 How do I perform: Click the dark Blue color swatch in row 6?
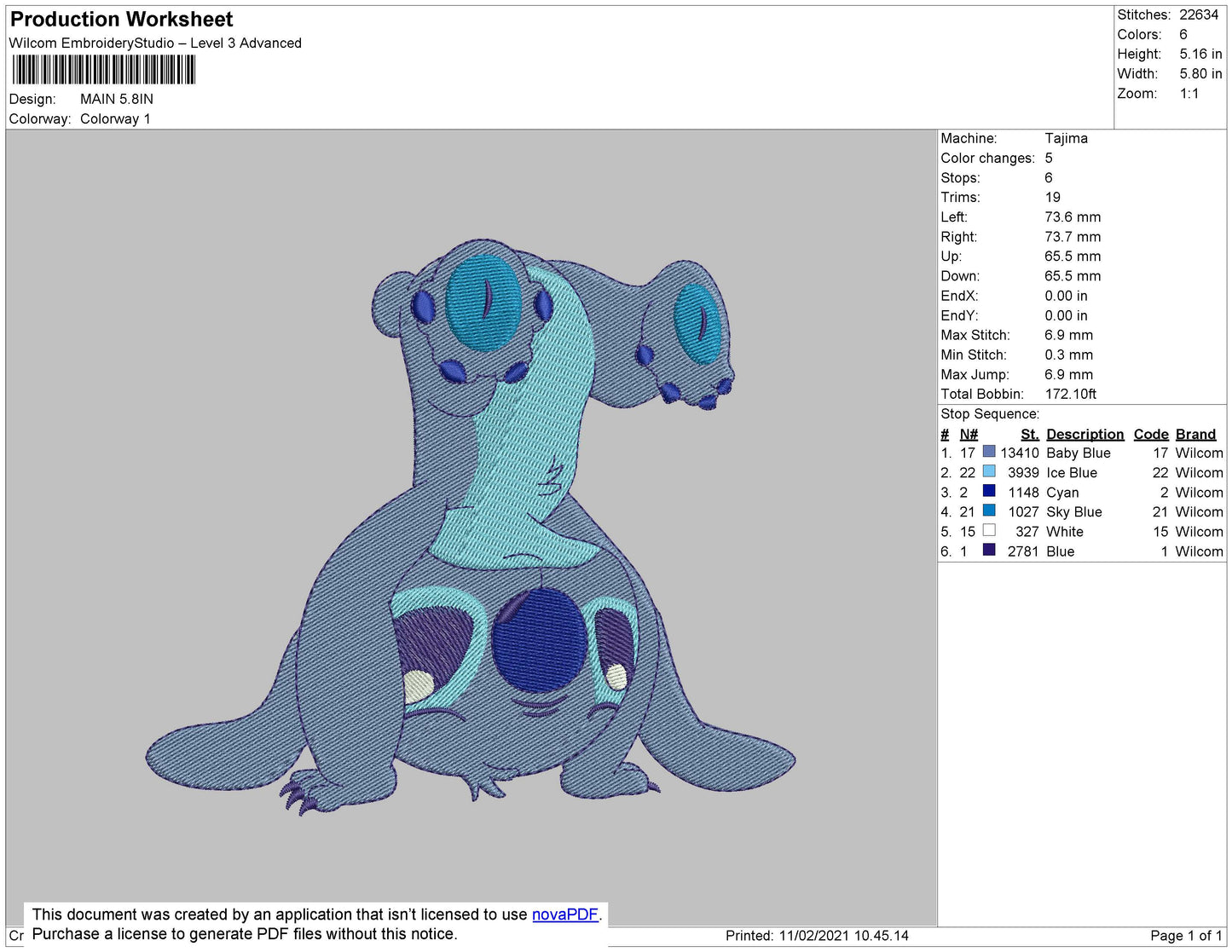(x=989, y=551)
